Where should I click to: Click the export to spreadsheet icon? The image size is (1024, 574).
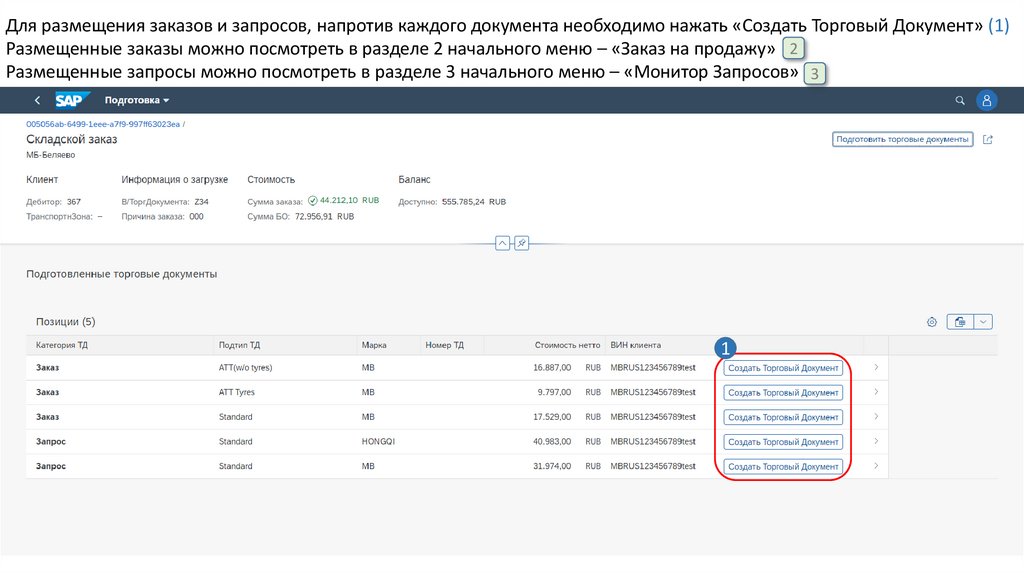point(960,322)
